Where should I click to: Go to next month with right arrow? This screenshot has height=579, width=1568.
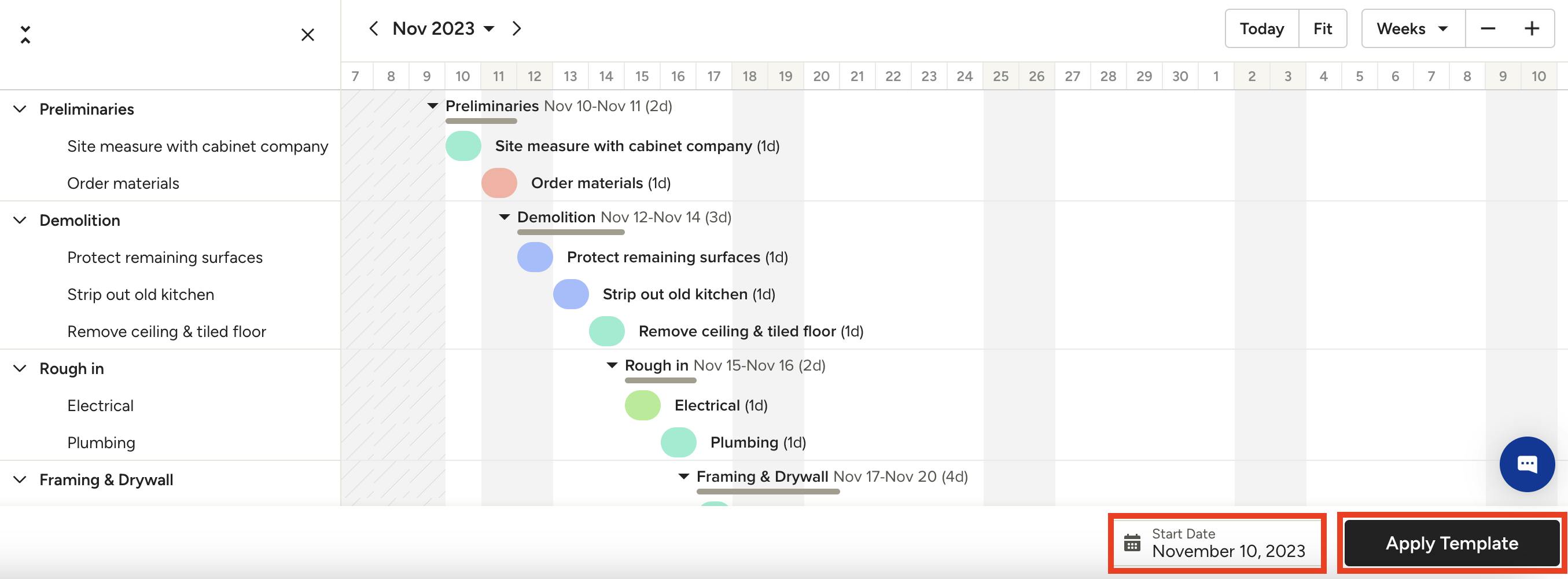pos(517,28)
